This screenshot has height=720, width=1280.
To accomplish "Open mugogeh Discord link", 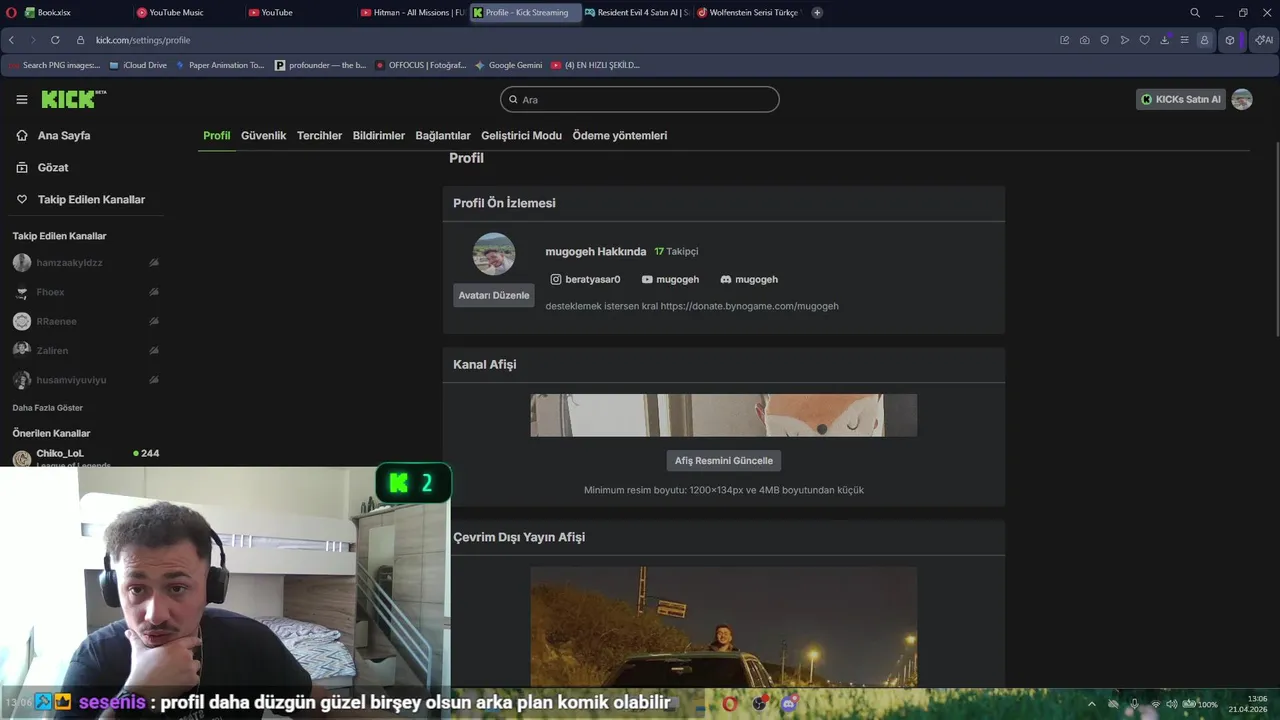I will [749, 279].
